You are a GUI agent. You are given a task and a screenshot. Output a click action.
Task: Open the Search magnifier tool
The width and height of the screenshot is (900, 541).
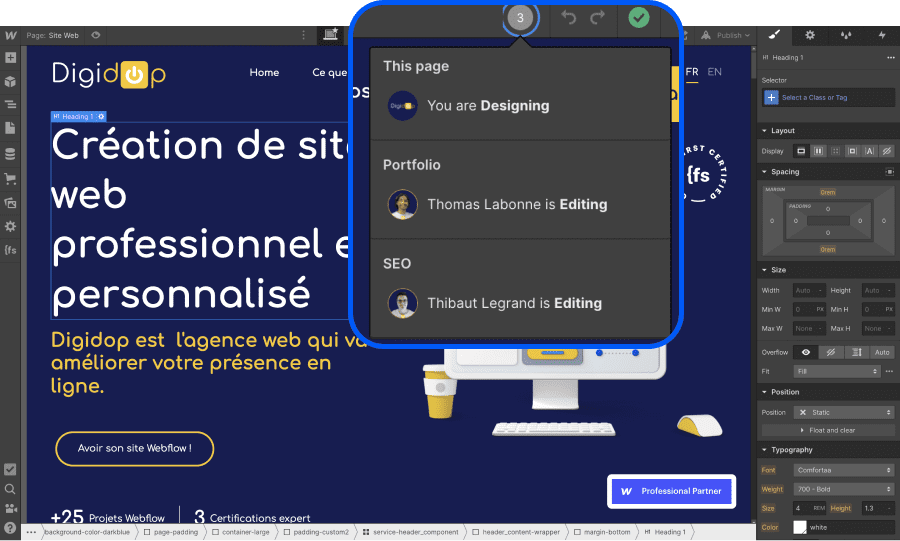(x=10, y=489)
